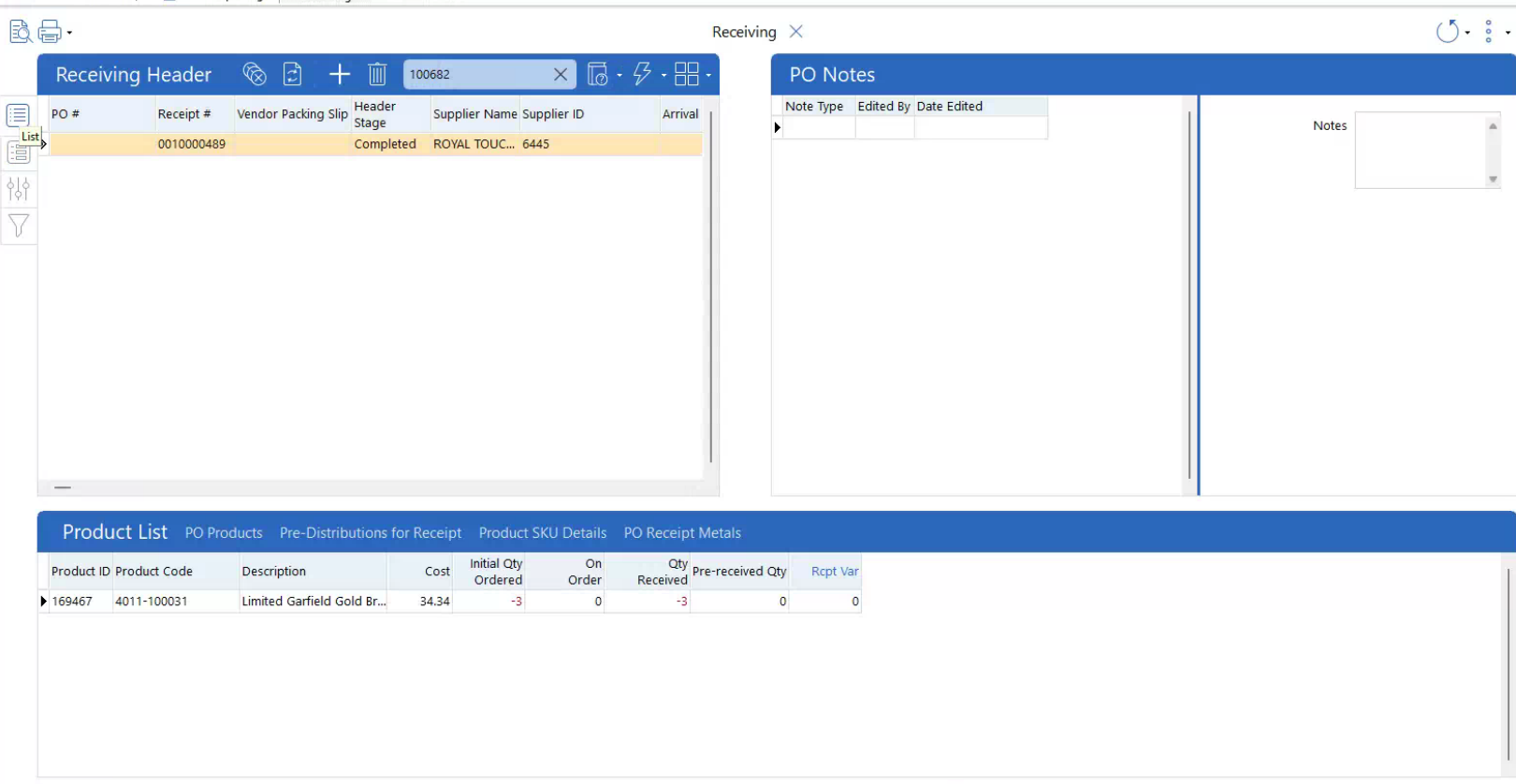Click the Product ID column header
This screenshot has height=784, width=1516.
pyautogui.click(x=80, y=572)
